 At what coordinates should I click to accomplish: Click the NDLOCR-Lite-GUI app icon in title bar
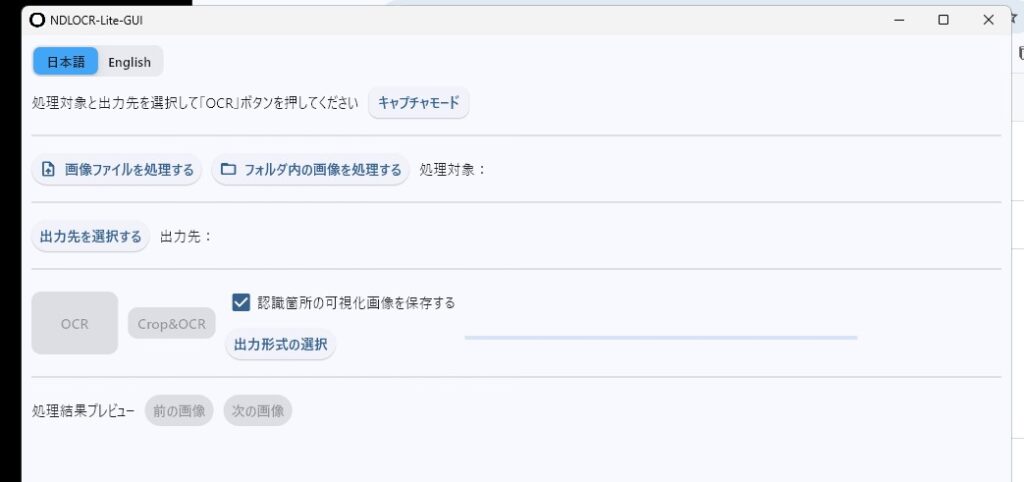click(x=38, y=19)
